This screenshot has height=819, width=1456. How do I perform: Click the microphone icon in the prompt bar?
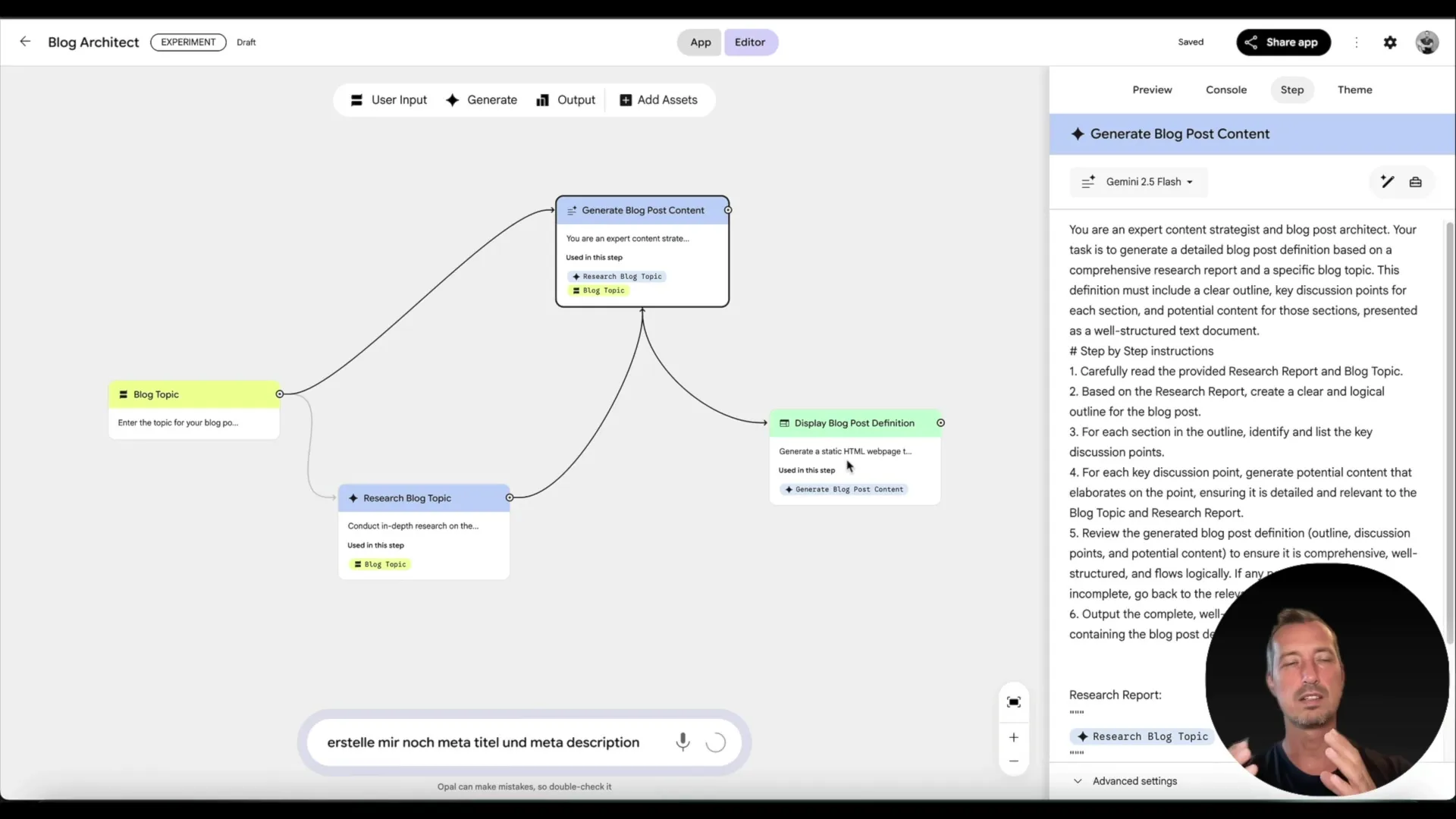click(x=683, y=742)
